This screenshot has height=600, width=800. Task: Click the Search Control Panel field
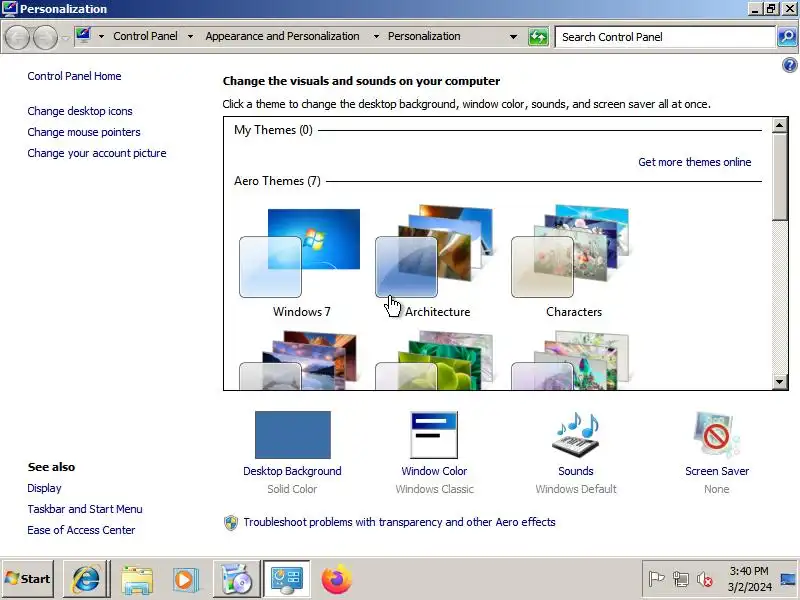(665, 37)
